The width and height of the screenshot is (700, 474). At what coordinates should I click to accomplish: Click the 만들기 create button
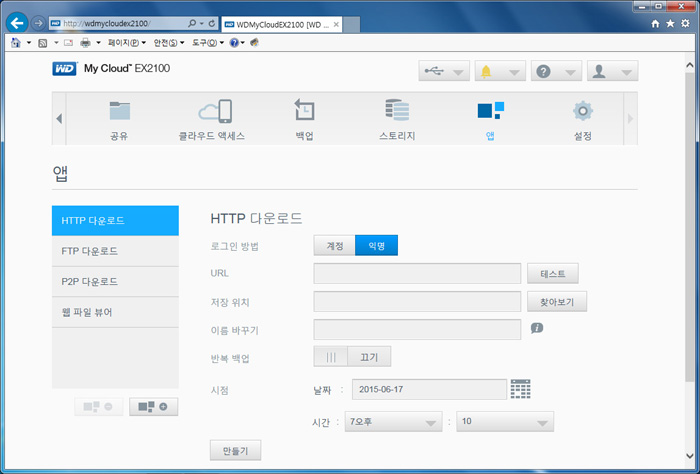(235, 451)
